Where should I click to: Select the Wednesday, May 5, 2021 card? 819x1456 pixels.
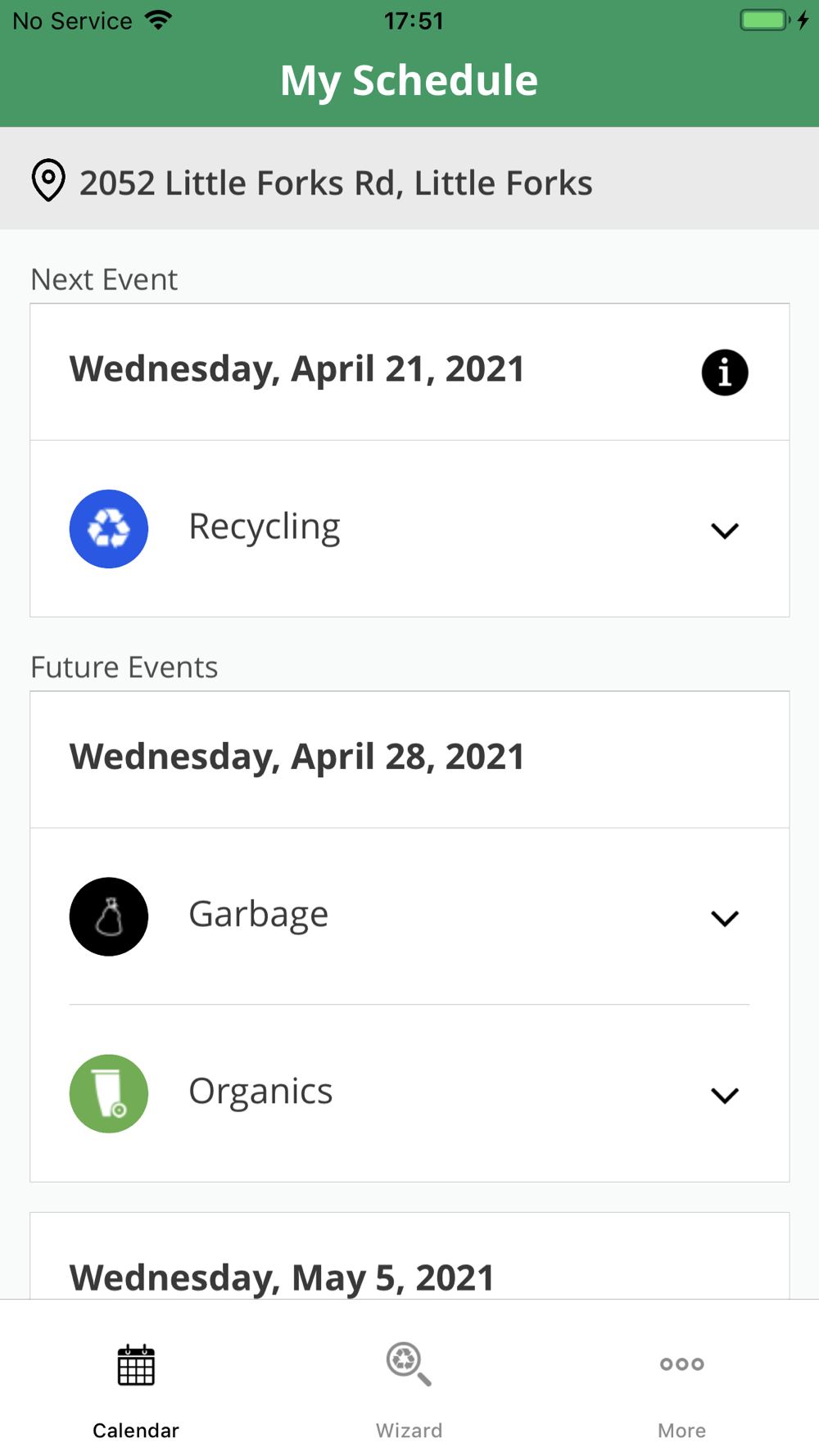282,1277
